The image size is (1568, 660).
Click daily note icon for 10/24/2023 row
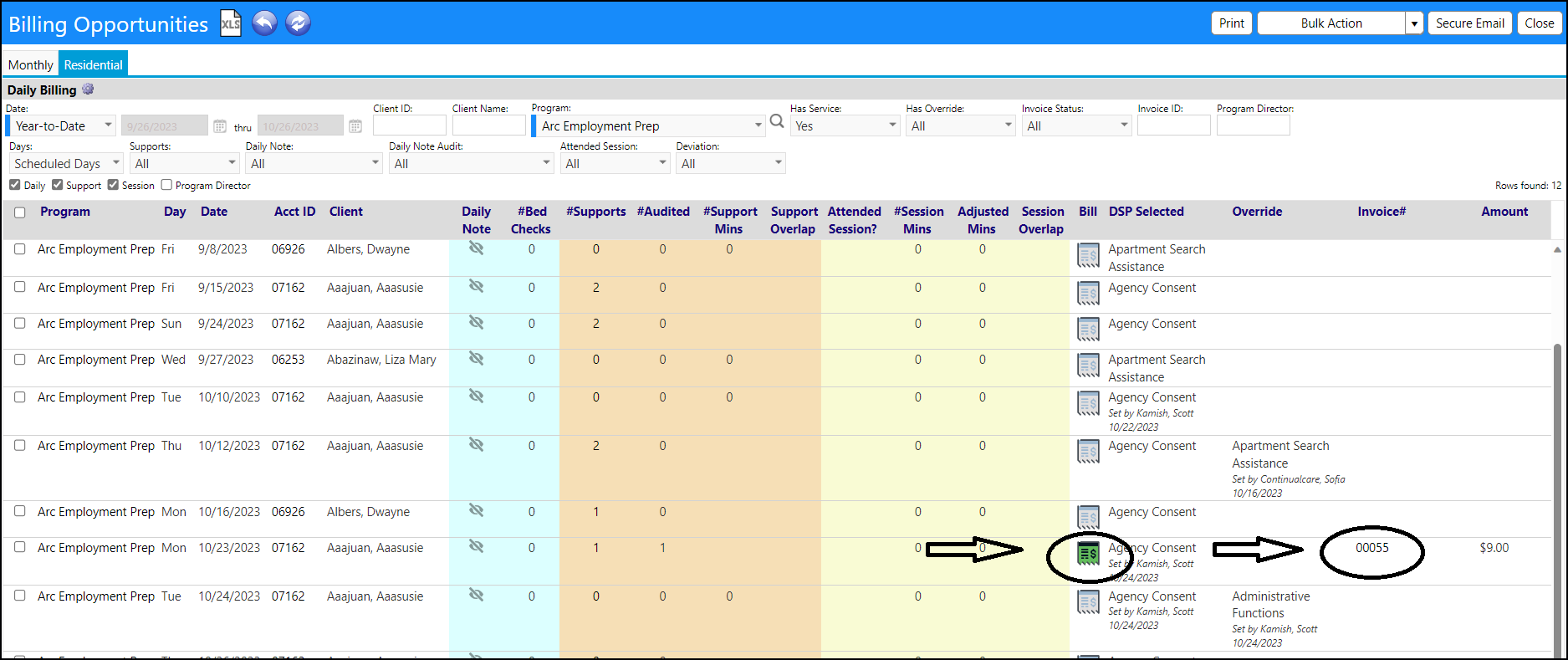coord(476,595)
